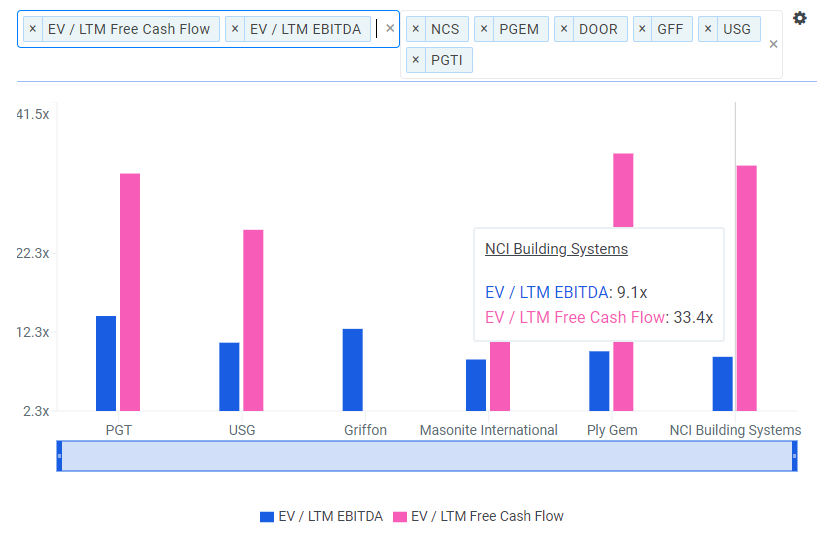
Task: Click PGT x-axis label
Action: 119,430
